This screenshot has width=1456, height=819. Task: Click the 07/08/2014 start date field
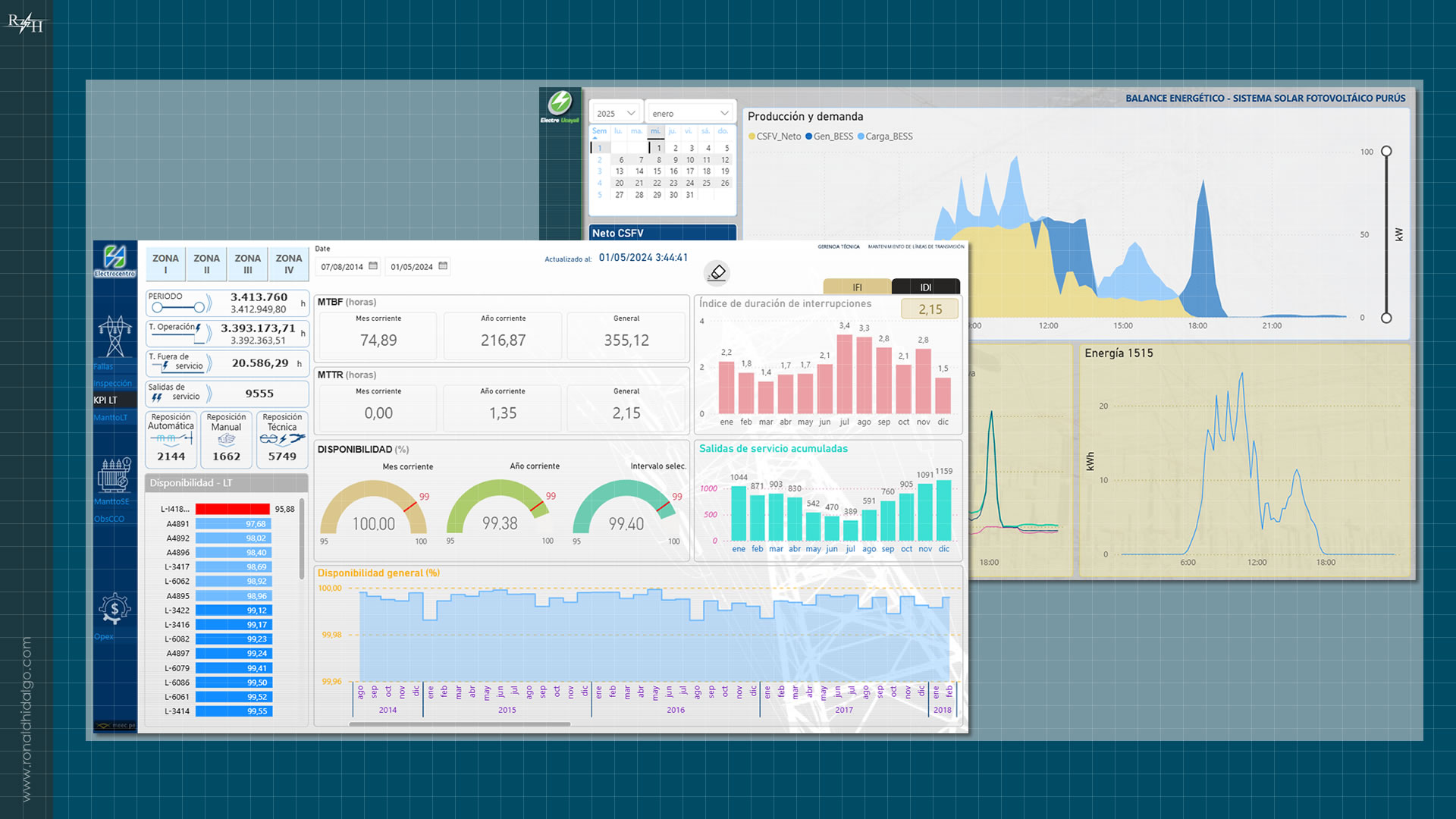(x=342, y=267)
